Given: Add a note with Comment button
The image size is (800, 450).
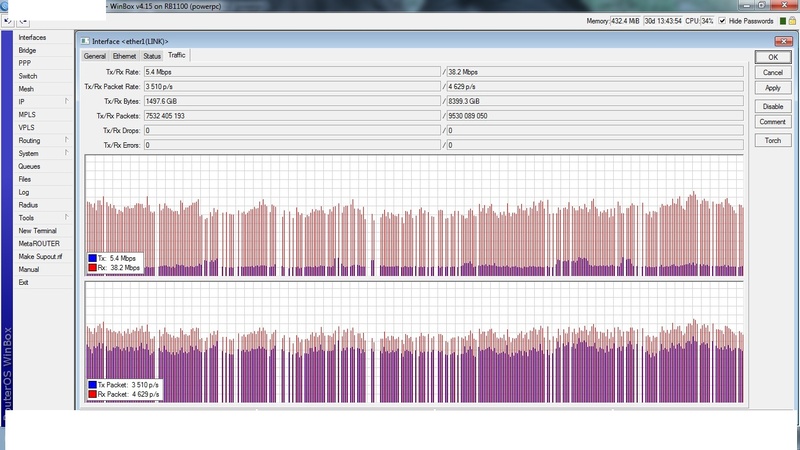Looking at the screenshot, I should coord(773,121).
